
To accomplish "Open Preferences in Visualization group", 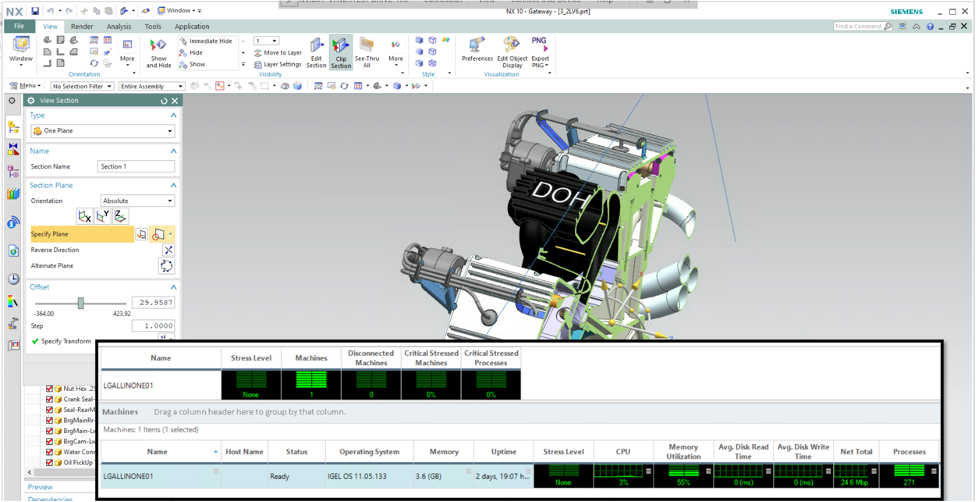I will pos(477,49).
